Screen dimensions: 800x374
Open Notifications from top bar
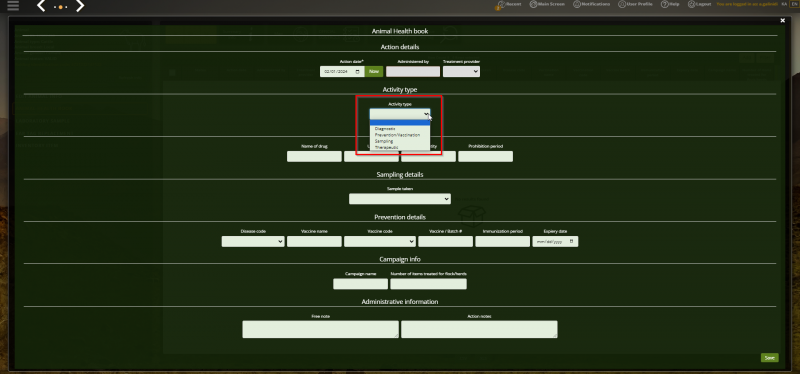[x=591, y=4]
